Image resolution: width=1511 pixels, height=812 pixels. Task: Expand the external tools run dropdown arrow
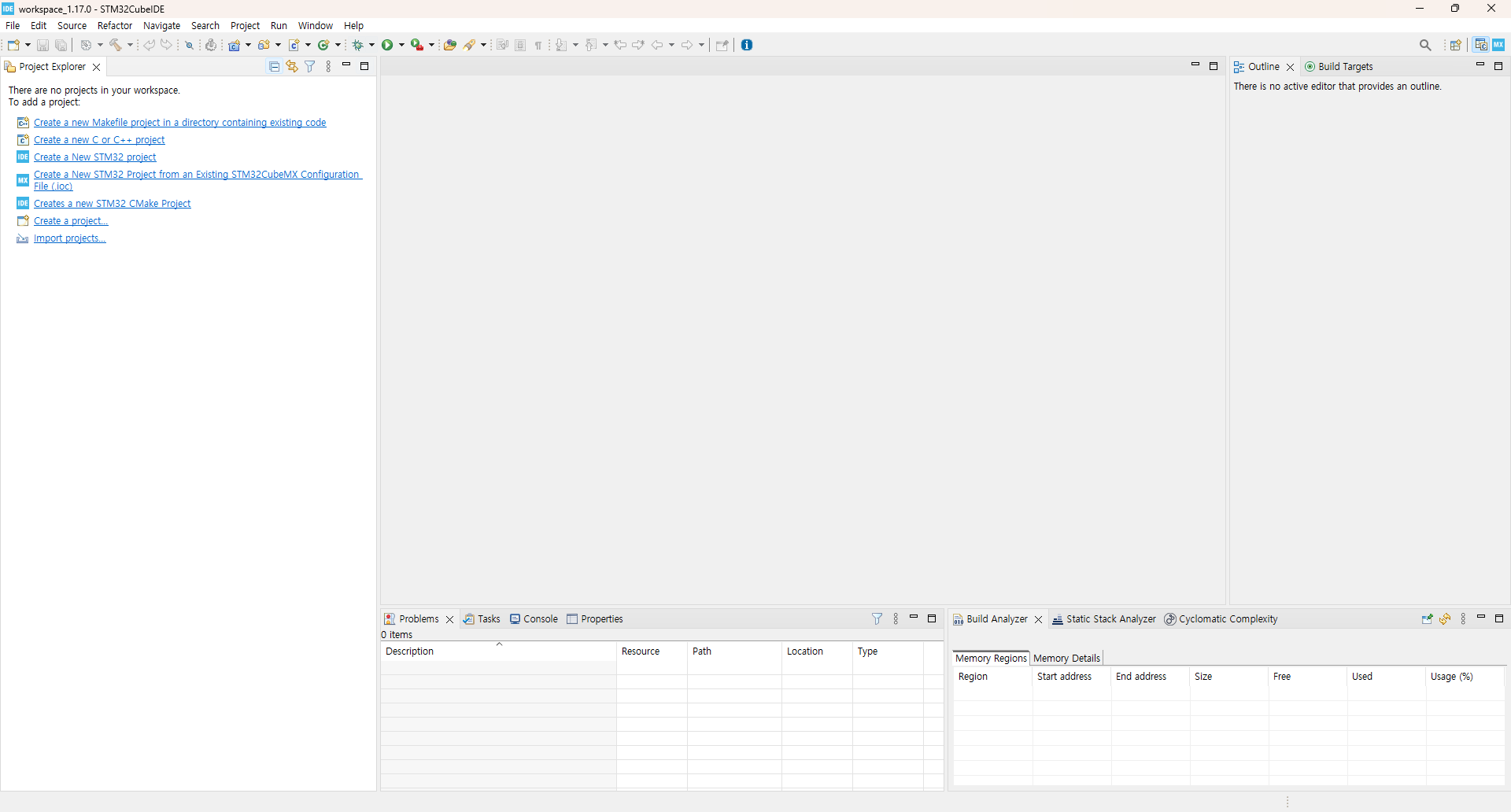[431, 45]
